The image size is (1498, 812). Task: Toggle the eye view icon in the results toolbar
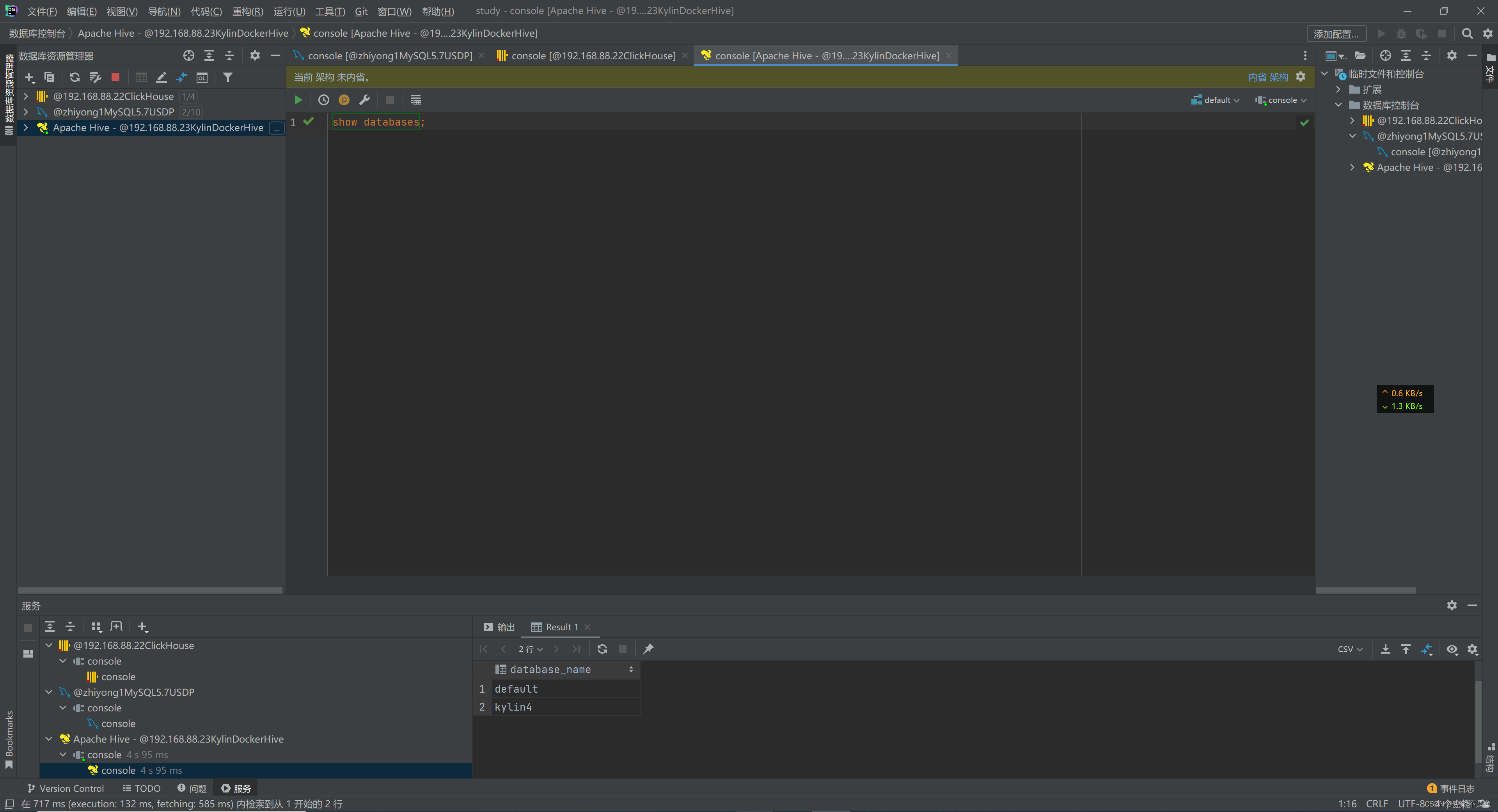1452,649
